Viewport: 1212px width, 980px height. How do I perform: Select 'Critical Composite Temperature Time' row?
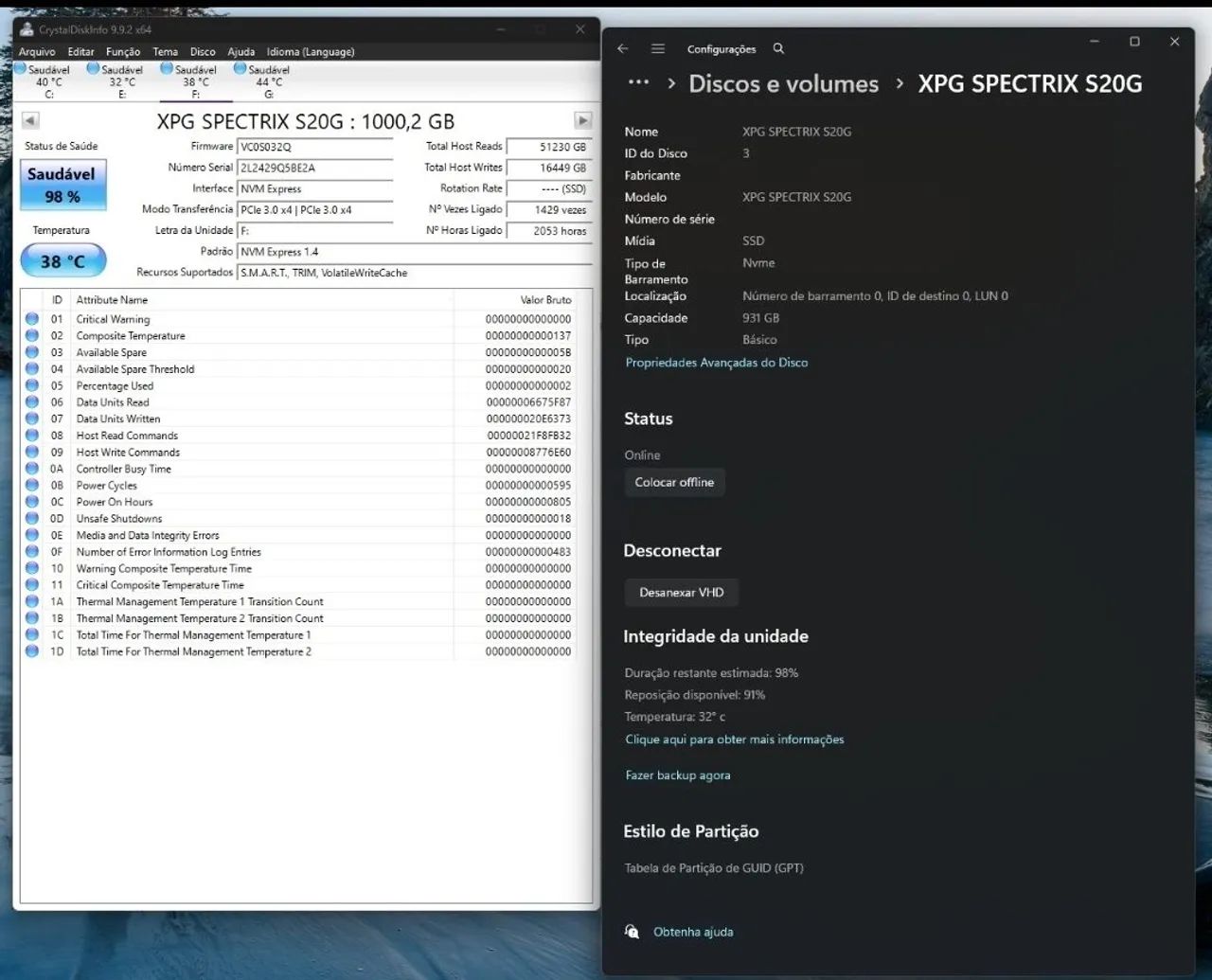click(x=298, y=585)
